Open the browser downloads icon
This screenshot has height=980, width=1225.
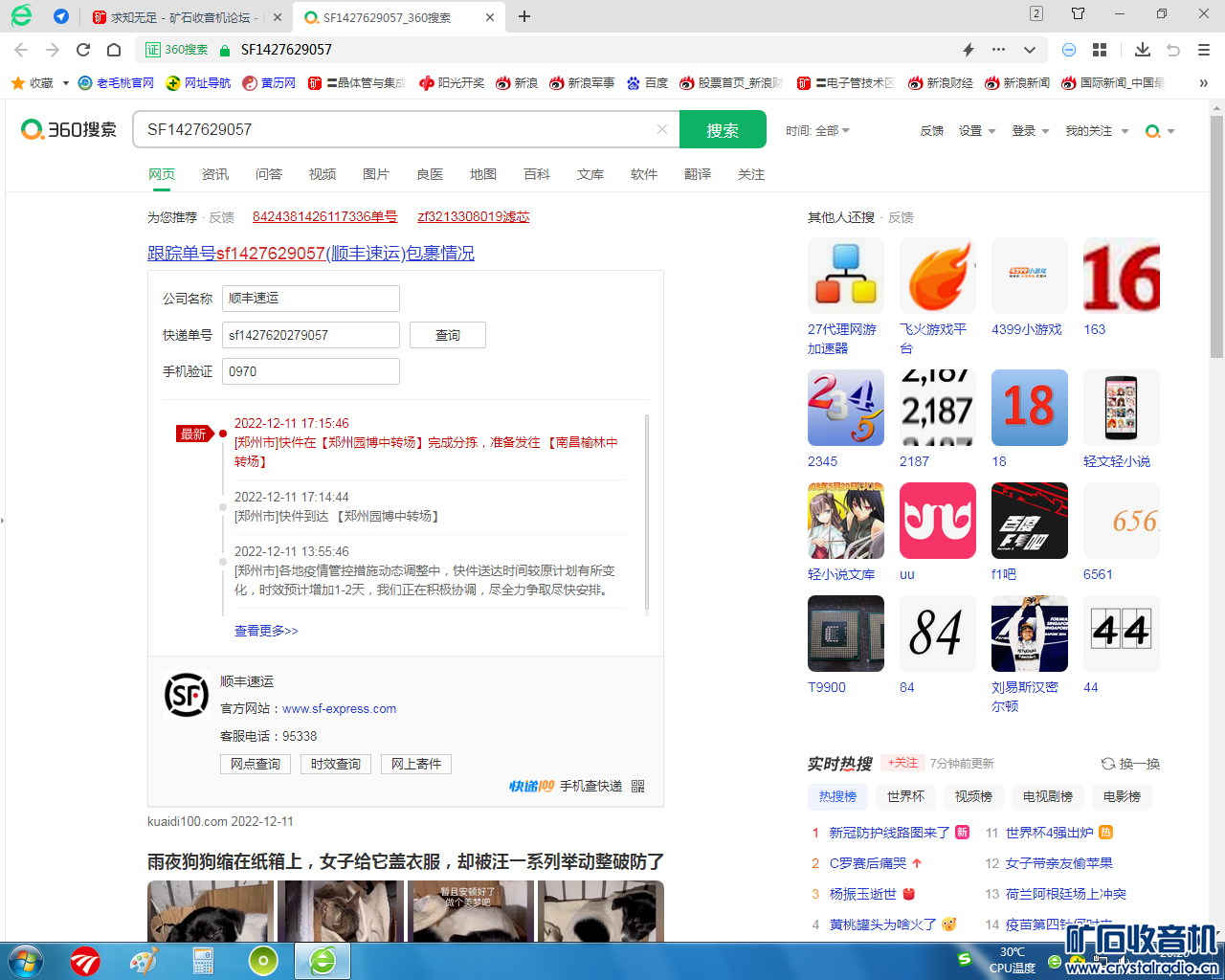[x=1142, y=50]
